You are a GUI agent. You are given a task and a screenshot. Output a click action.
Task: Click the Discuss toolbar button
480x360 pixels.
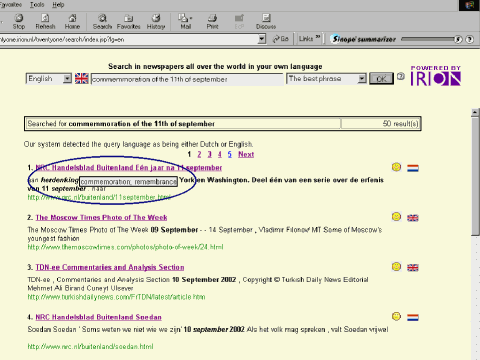tap(266, 21)
